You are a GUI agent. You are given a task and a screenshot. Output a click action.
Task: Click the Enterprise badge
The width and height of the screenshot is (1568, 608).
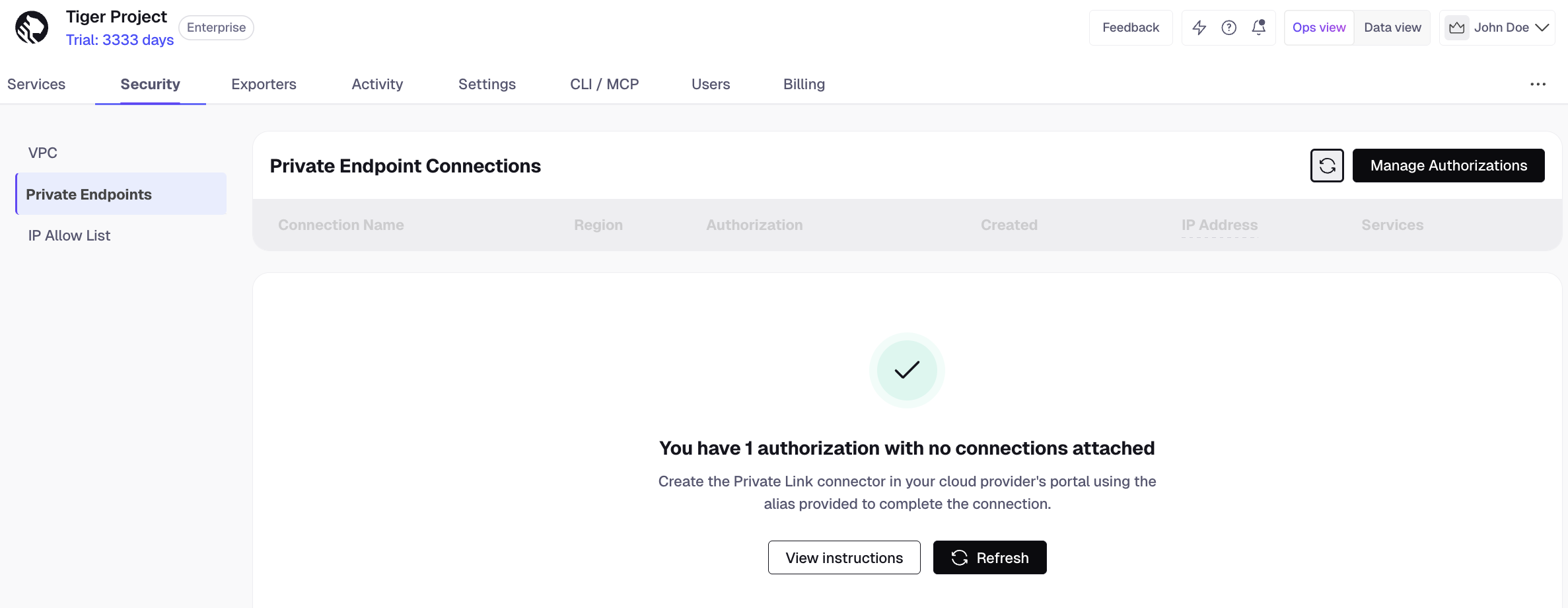coord(215,27)
